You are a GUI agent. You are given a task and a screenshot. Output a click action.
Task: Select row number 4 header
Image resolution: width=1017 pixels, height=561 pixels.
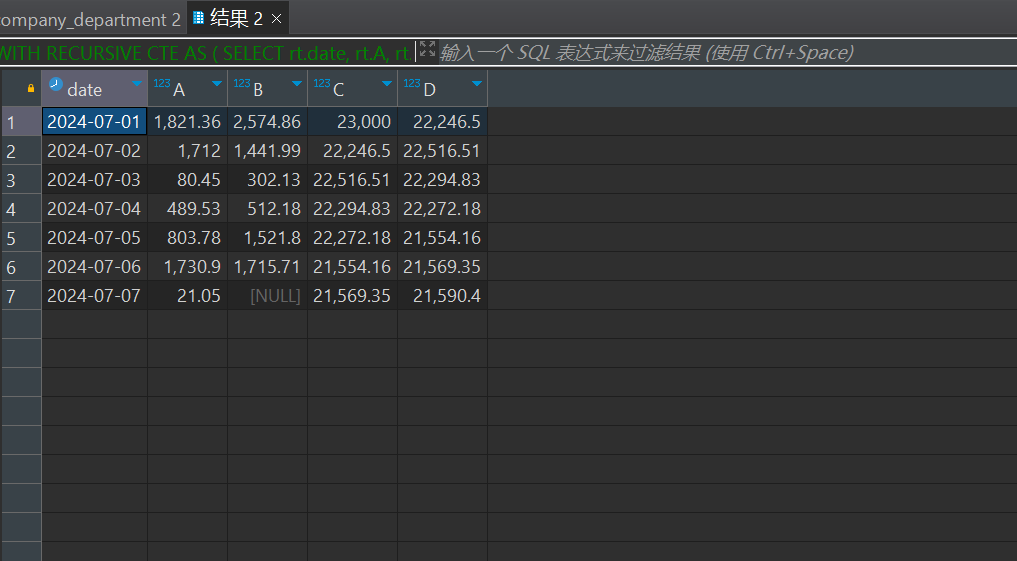pyautogui.click(x=21, y=209)
